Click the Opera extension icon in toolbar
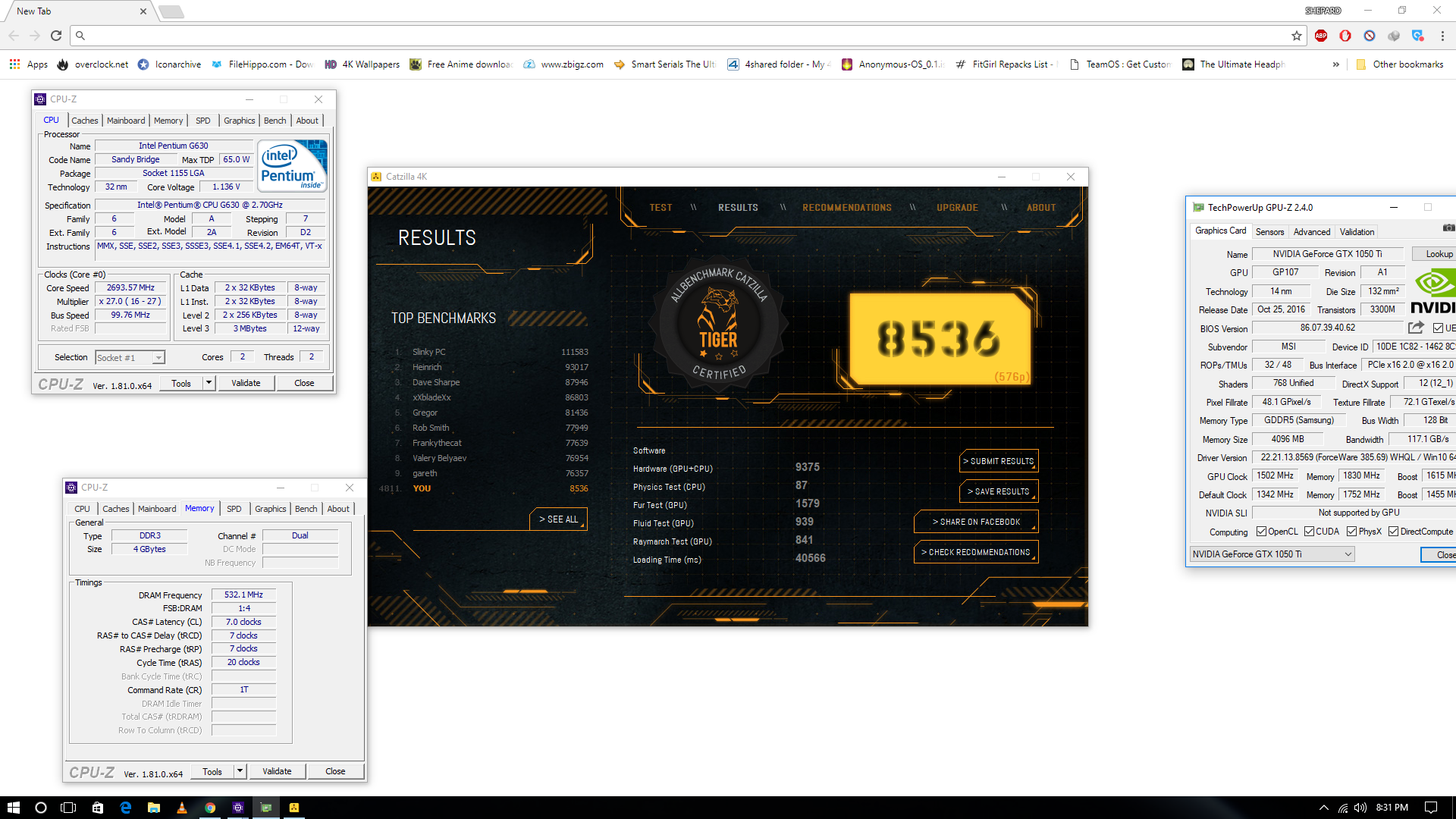 coord(1345,36)
